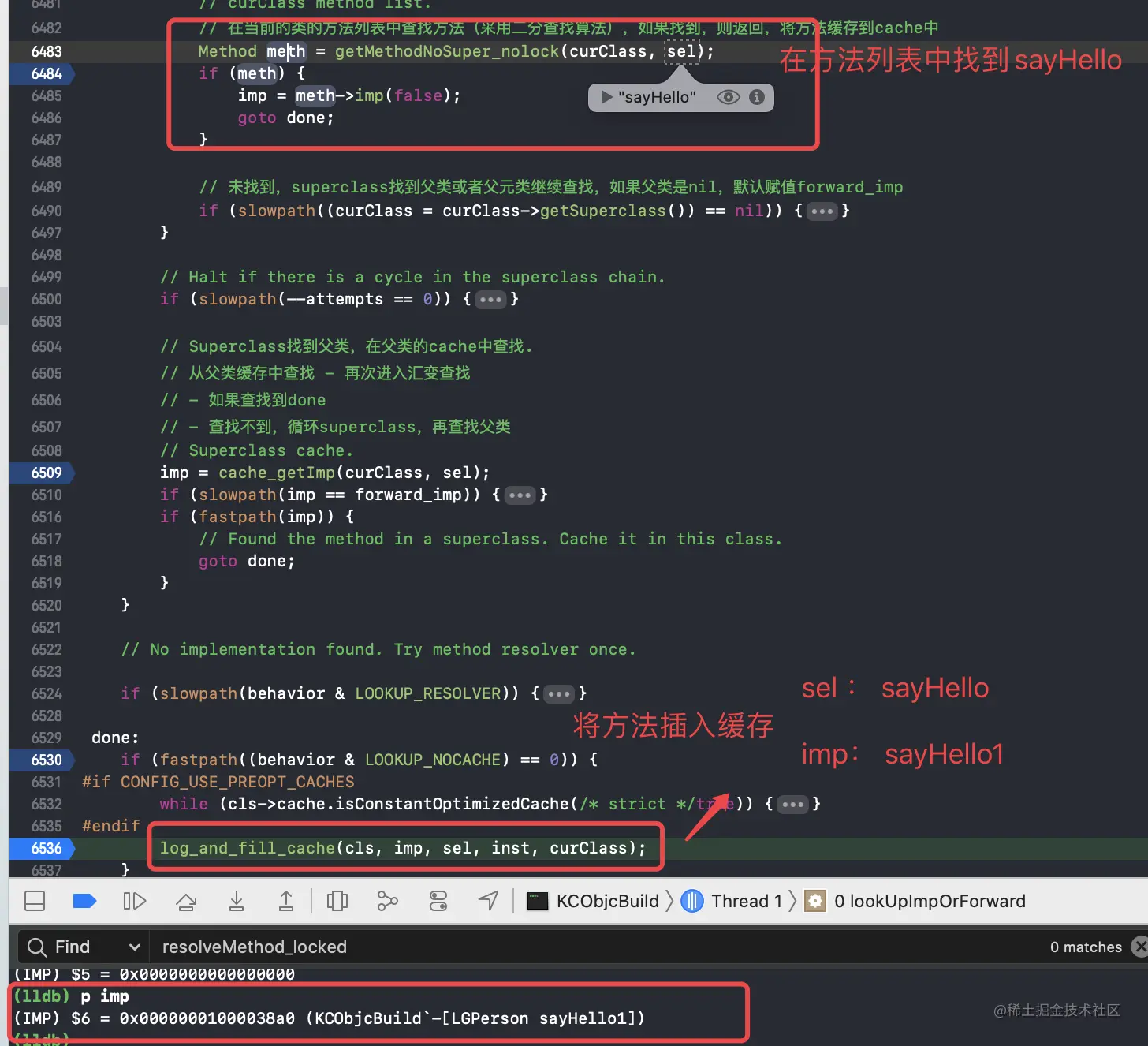Click the KCObjcBuild terminal icon in the jump bar
The height and width of the screenshot is (1046, 1148).
[538, 901]
